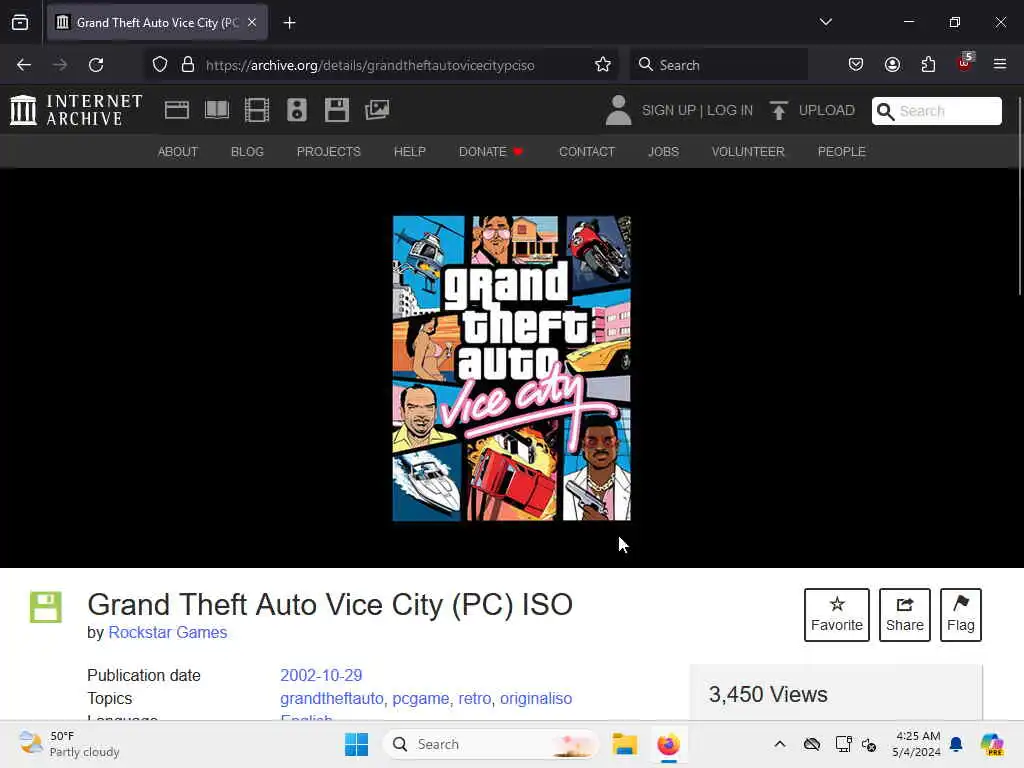Open Firefox account icon
Viewport: 1024px width, 768px height.
(x=892, y=65)
